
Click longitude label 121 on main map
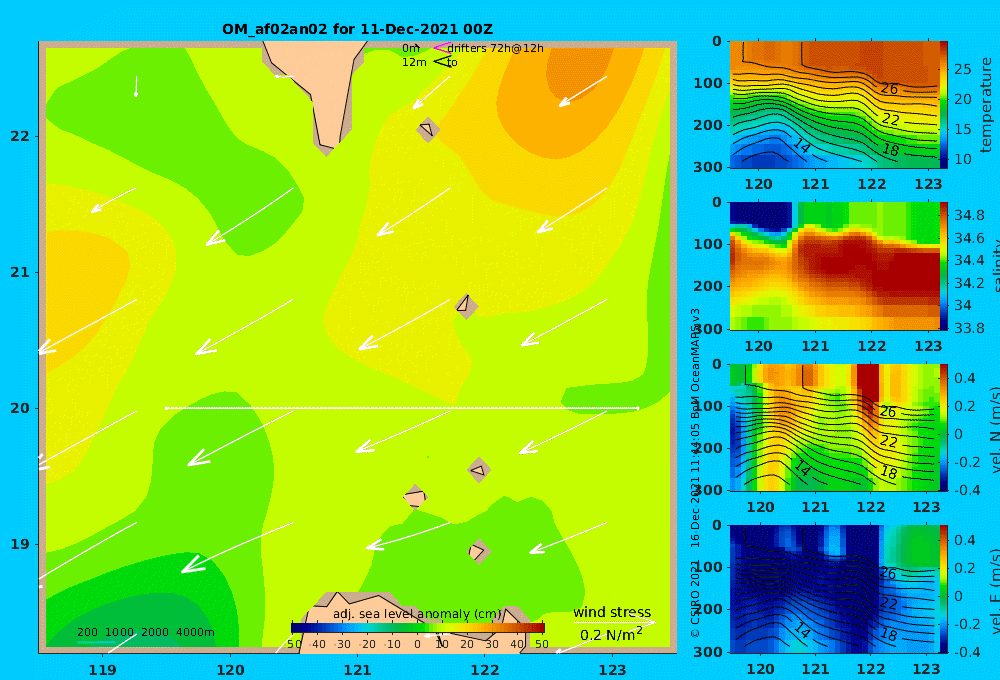click(x=357, y=670)
